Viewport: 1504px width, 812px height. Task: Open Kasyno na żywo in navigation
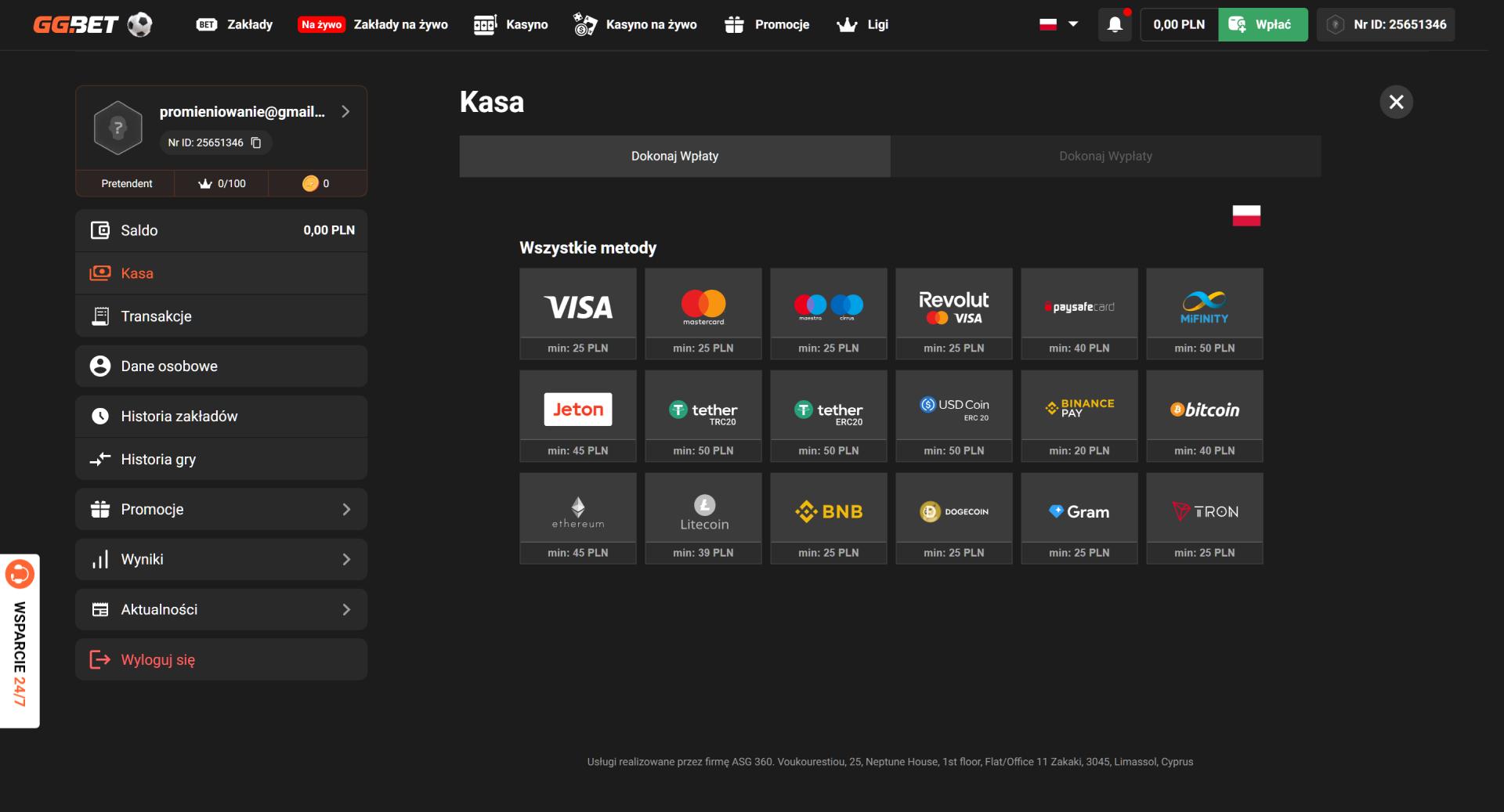tap(635, 24)
